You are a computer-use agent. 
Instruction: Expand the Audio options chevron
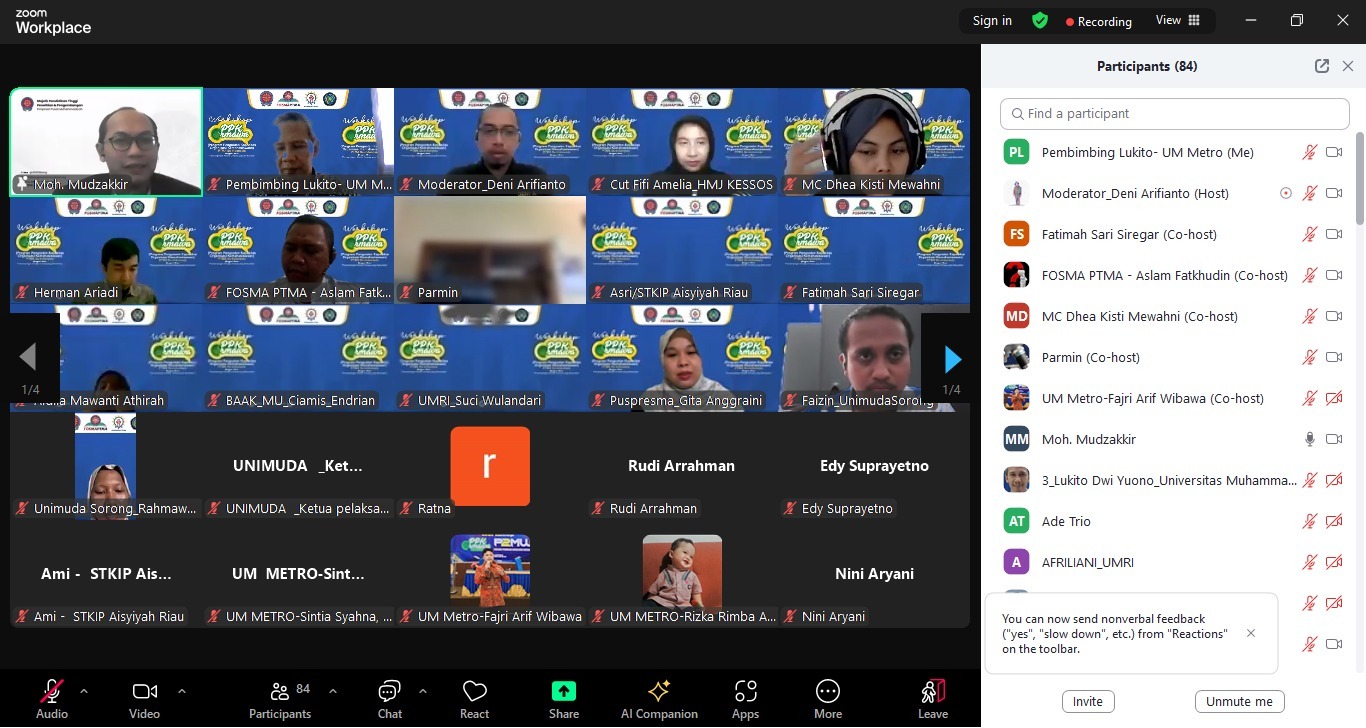tap(84, 691)
